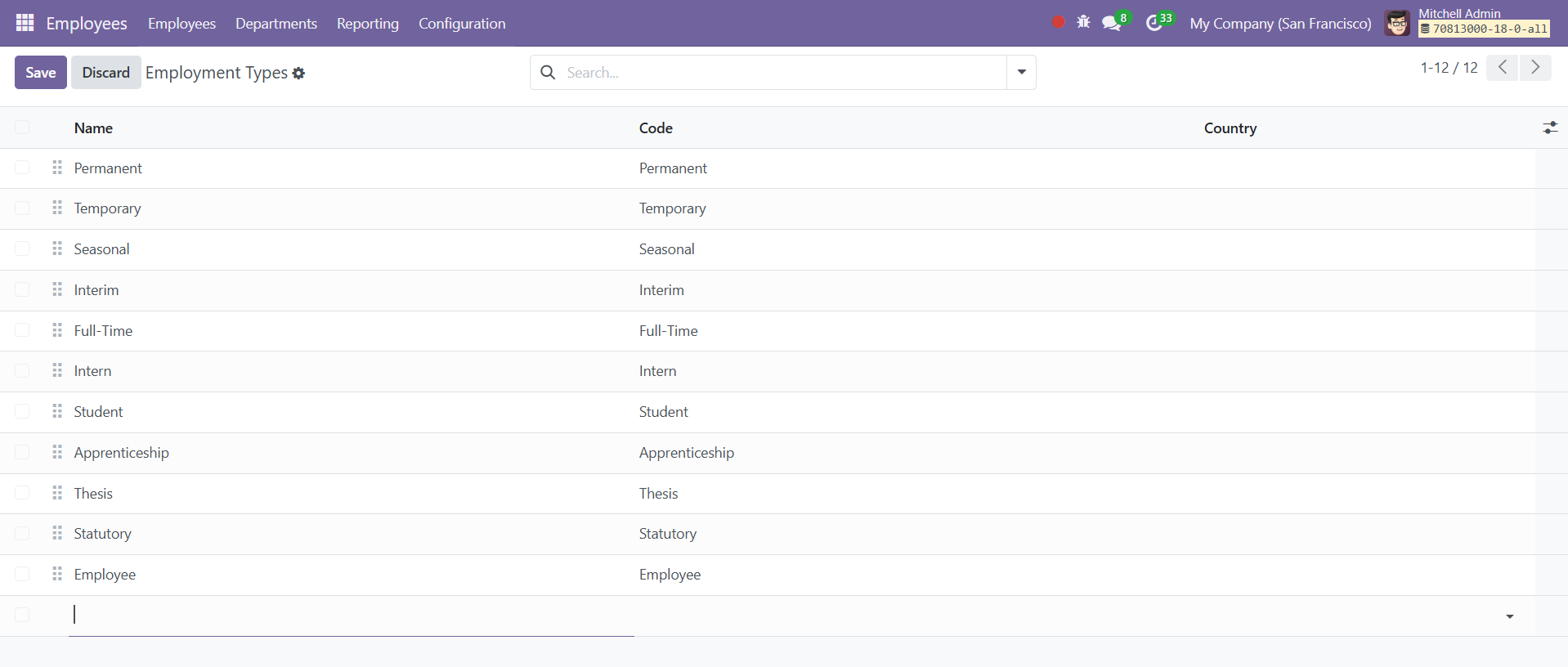
Task: Click the Employees app title
Action: 87,24
